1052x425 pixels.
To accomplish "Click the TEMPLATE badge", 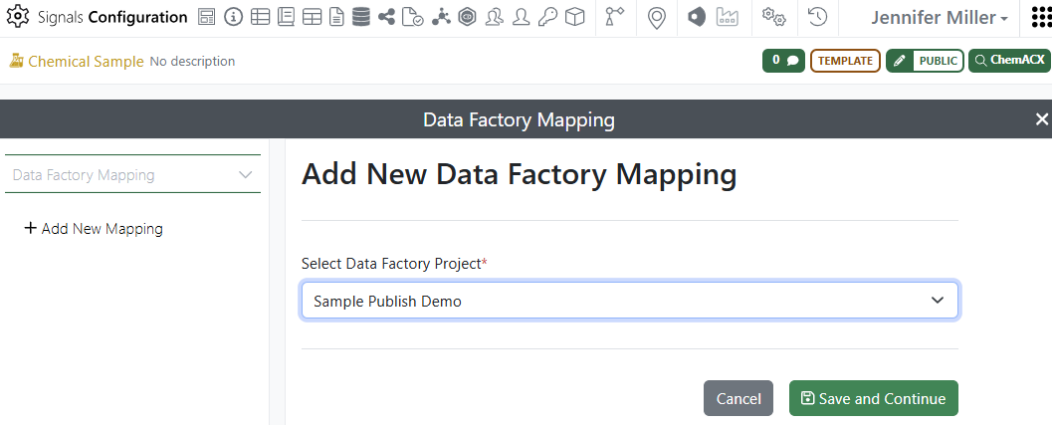I will (x=845, y=61).
